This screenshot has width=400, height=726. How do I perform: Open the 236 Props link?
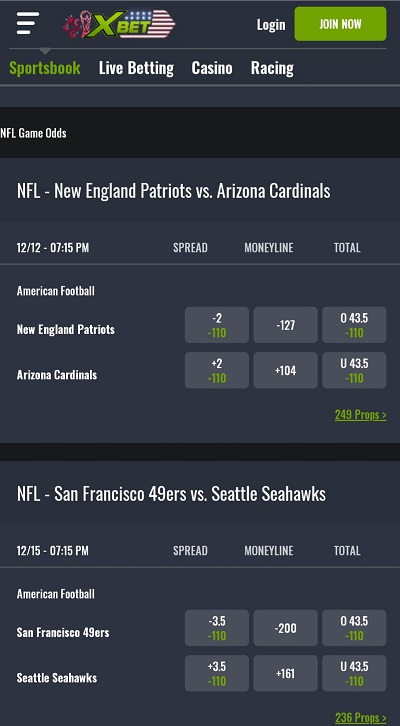coord(361,718)
